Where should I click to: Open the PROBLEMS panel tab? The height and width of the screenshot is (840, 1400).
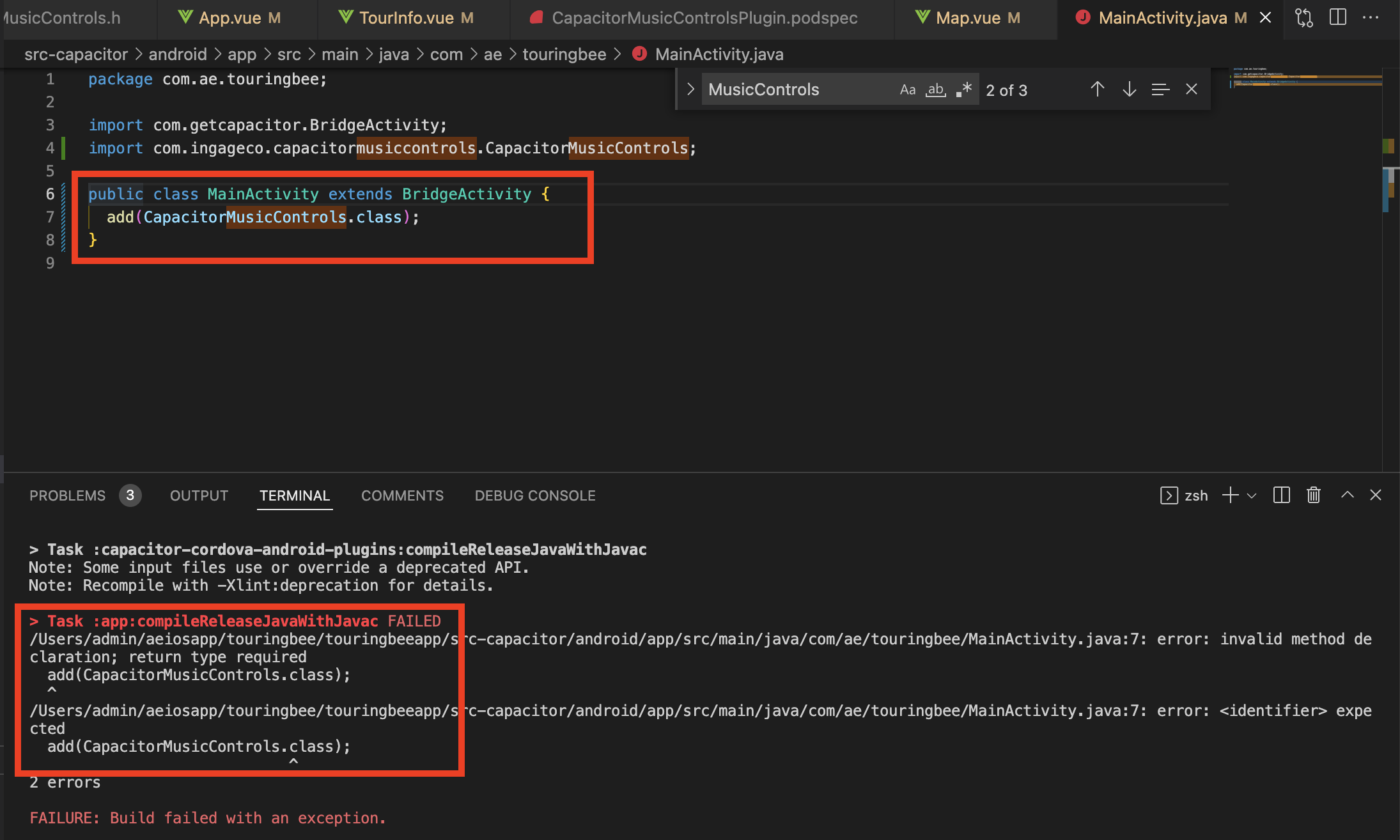[67, 495]
